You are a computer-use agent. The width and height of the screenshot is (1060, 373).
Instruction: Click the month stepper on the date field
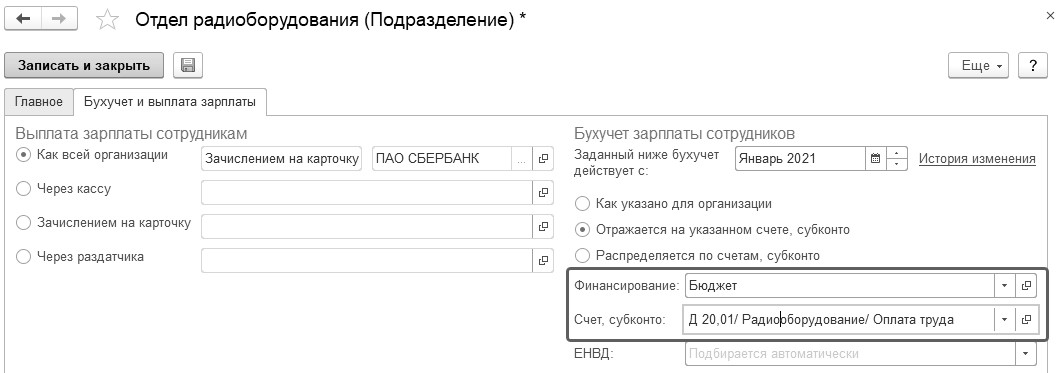[x=896, y=159]
